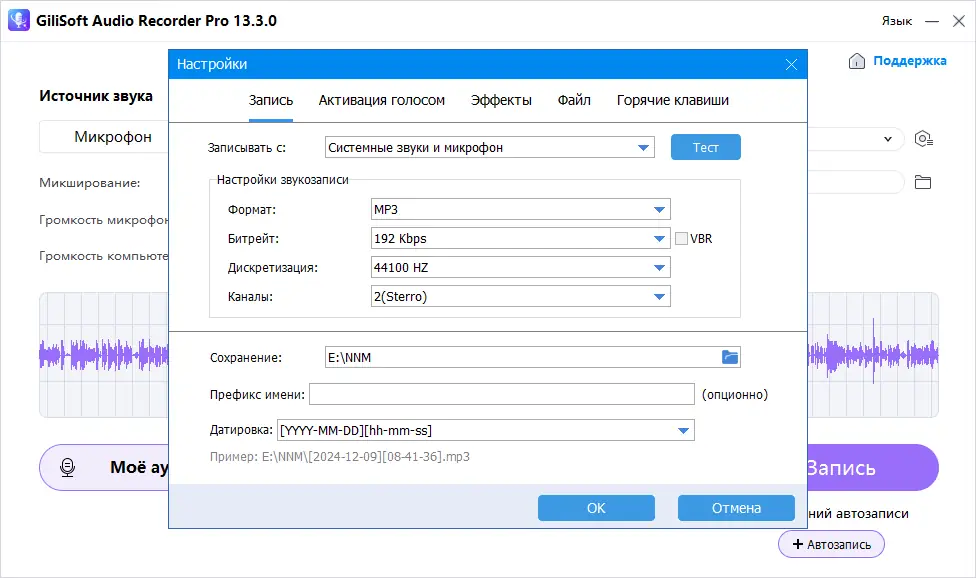
Task: Click the Автозапись button
Action: (831, 544)
